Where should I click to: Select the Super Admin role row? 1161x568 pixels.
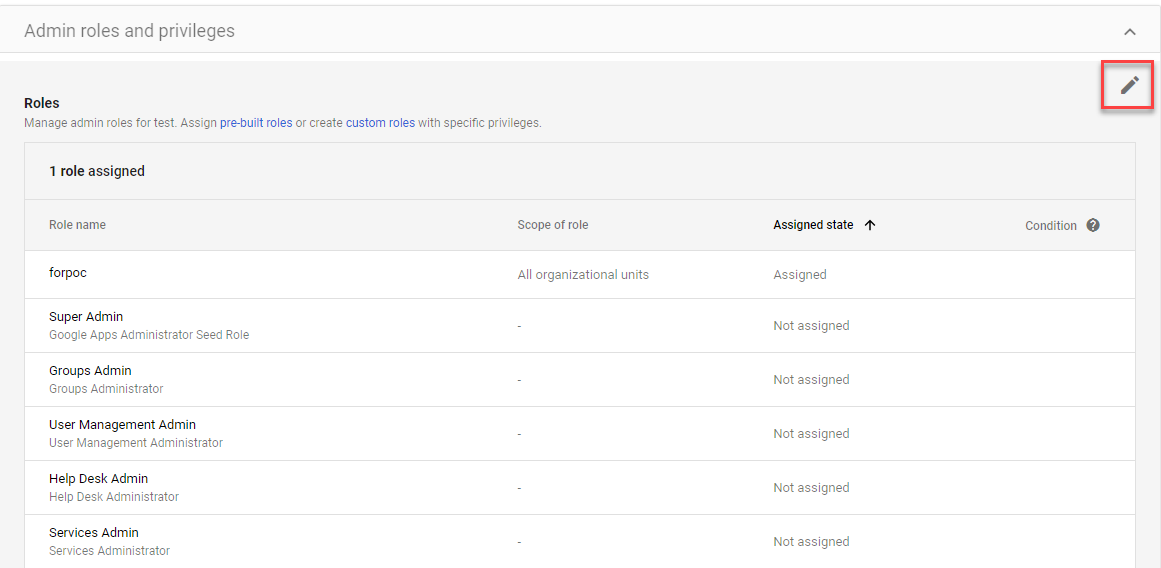point(86,317)
